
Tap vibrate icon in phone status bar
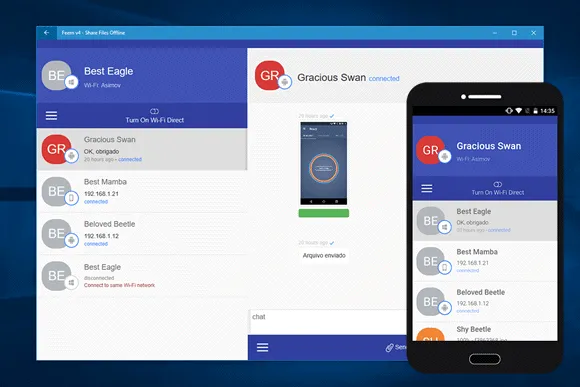(509, 111)
